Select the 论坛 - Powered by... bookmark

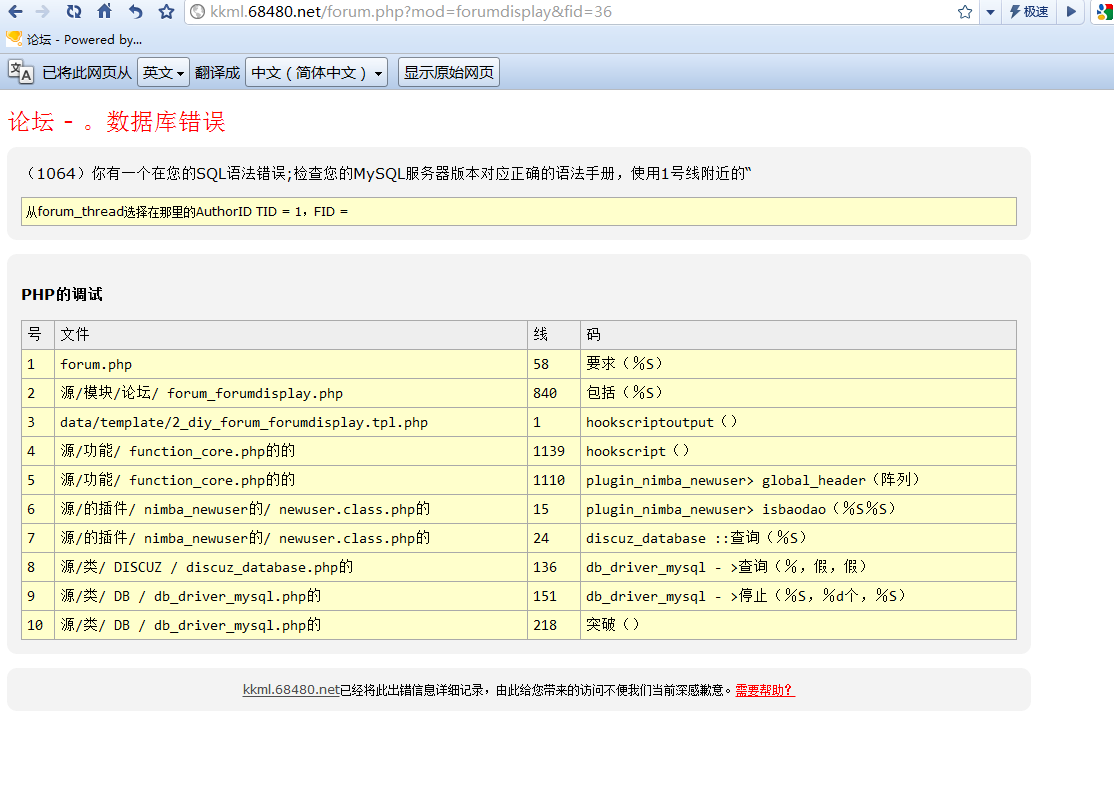[x=74, y=40]
